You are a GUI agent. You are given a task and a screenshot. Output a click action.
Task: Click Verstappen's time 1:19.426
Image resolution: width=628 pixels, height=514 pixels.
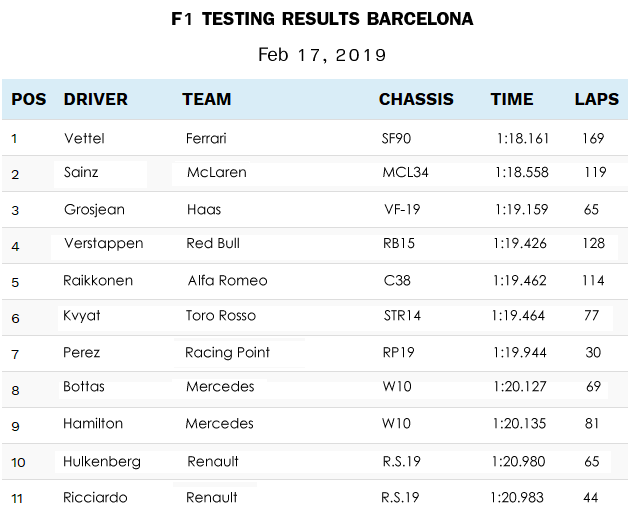point(520,243)
